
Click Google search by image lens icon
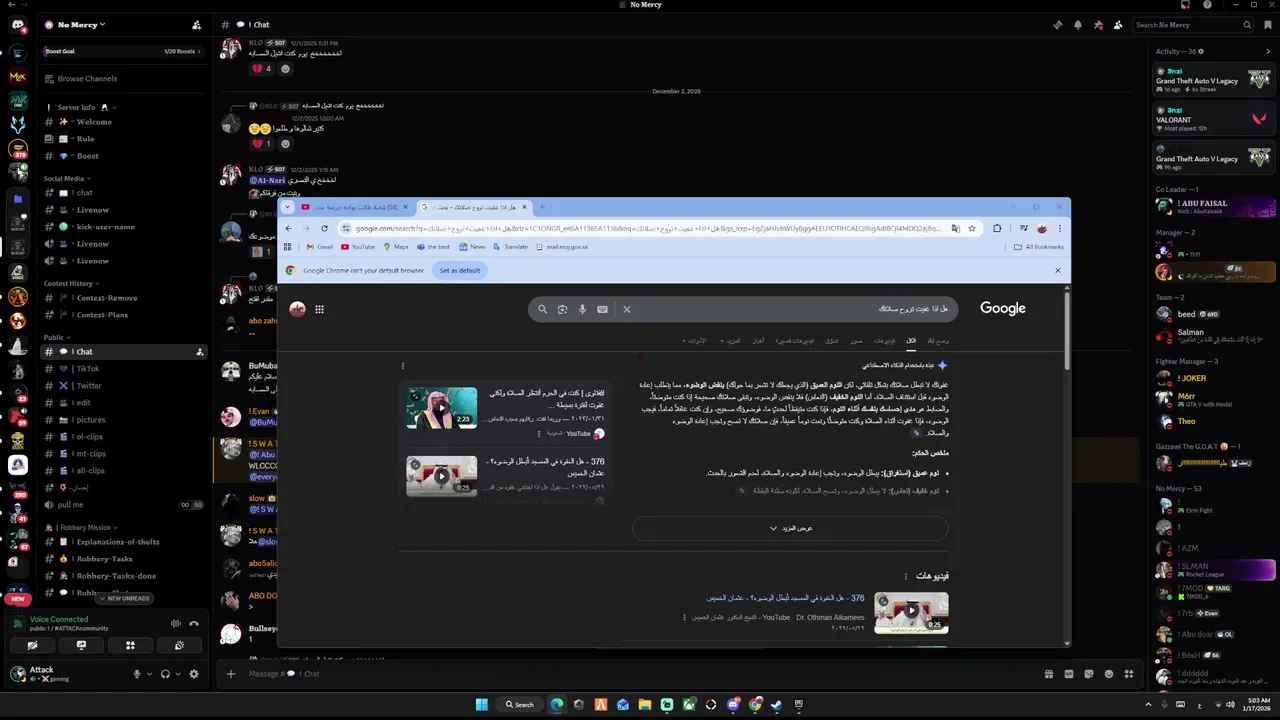(x=562, y=309)
